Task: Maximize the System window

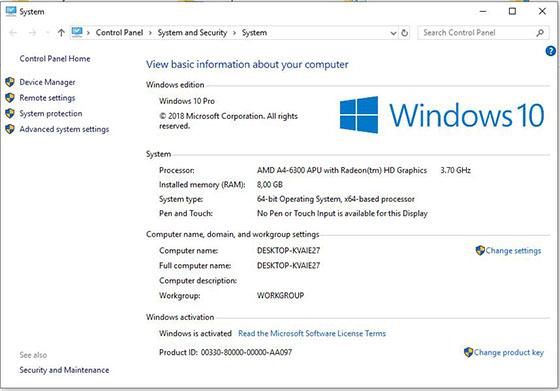Action: (x=512, y=11)
